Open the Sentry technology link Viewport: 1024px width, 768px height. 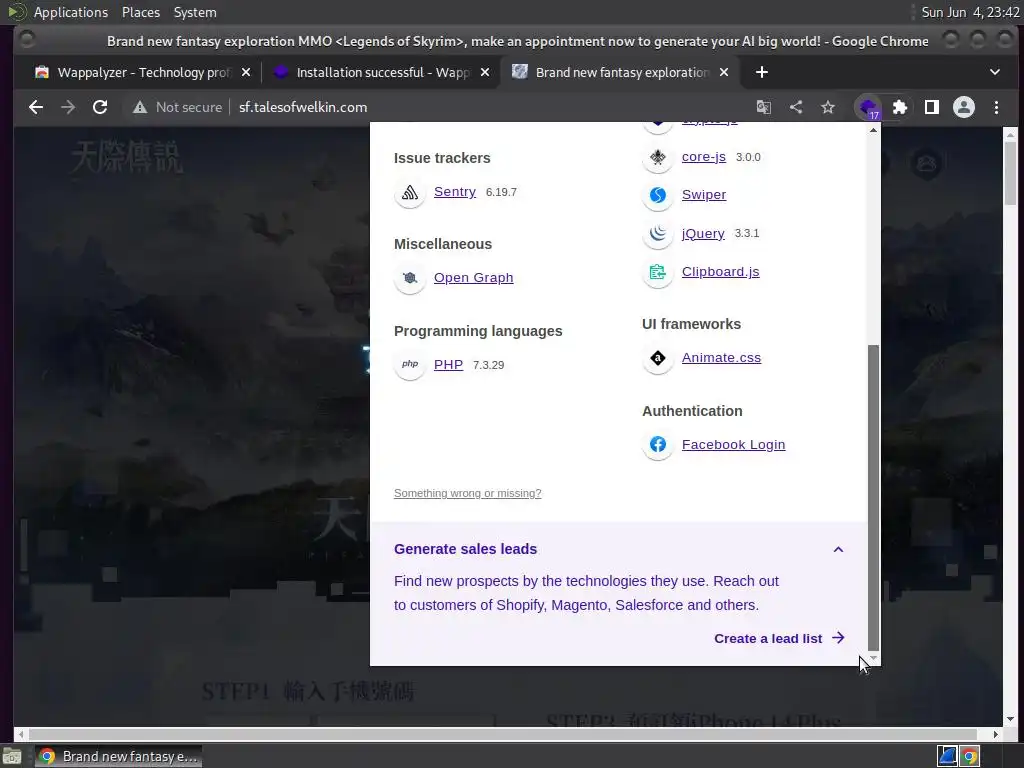[x=455, y=192]
